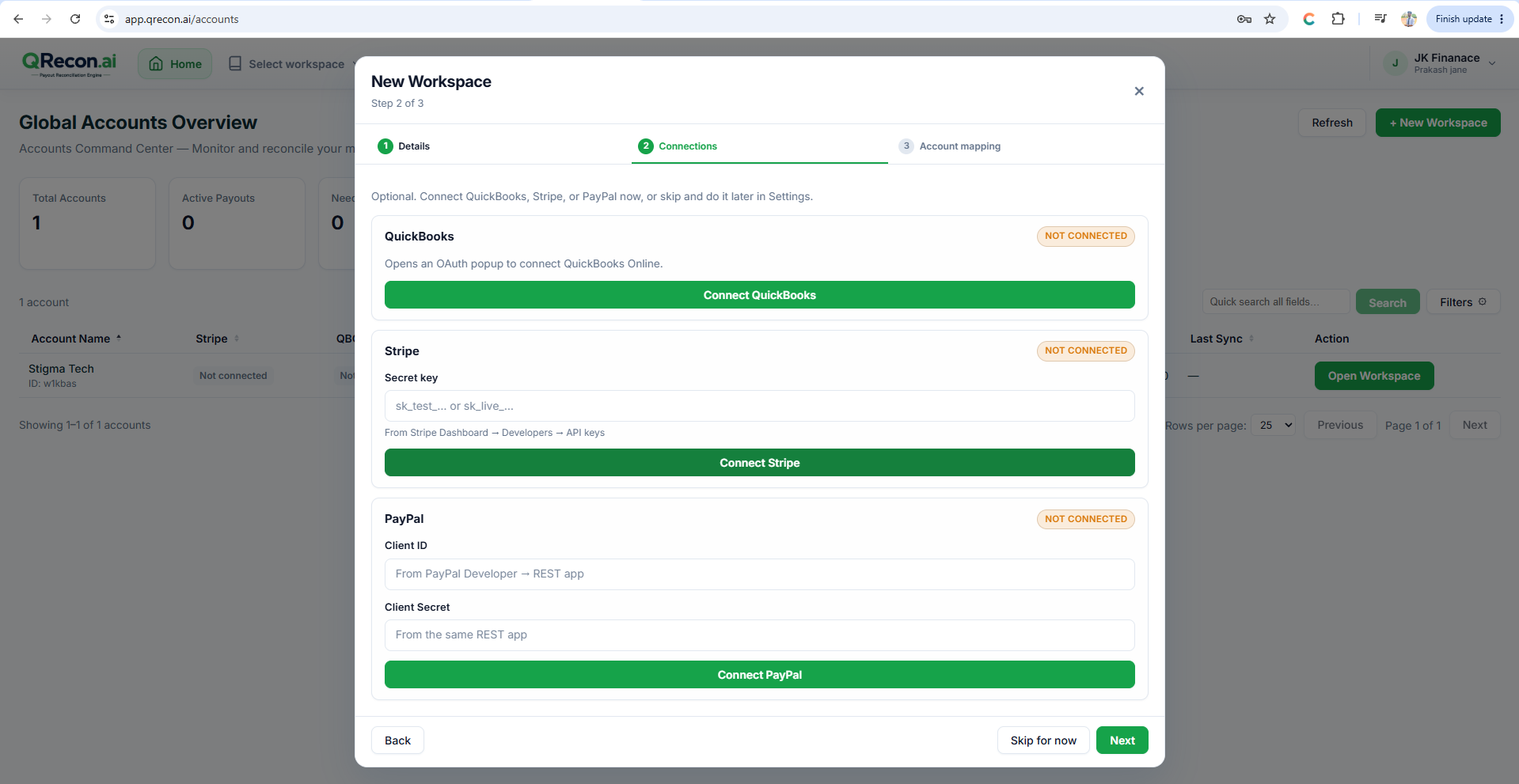1519x784 pixels.
Task: Click the green Next button in the dialog
Action: click(1122, 740)
